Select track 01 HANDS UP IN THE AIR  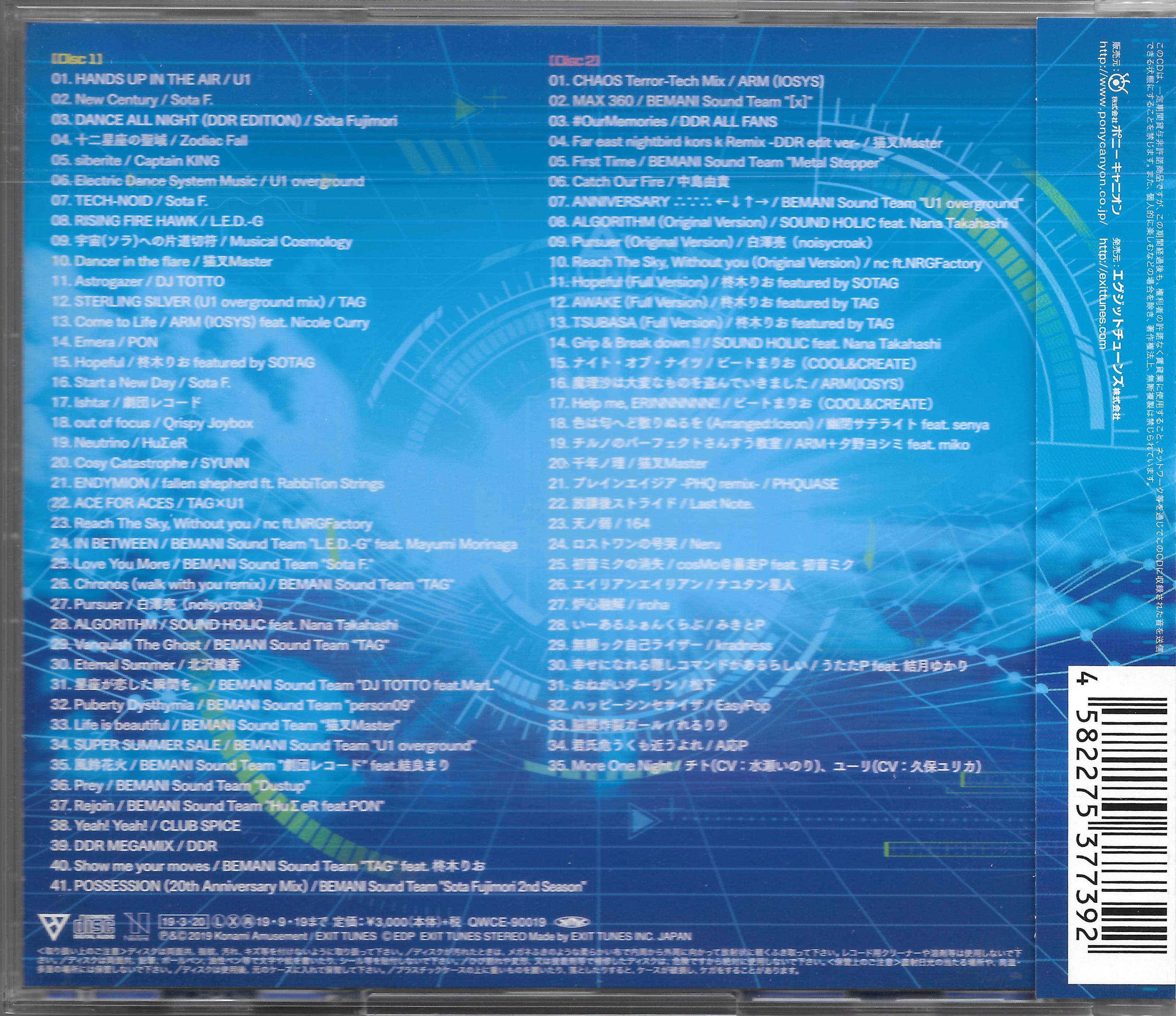[x=151, y=80]
